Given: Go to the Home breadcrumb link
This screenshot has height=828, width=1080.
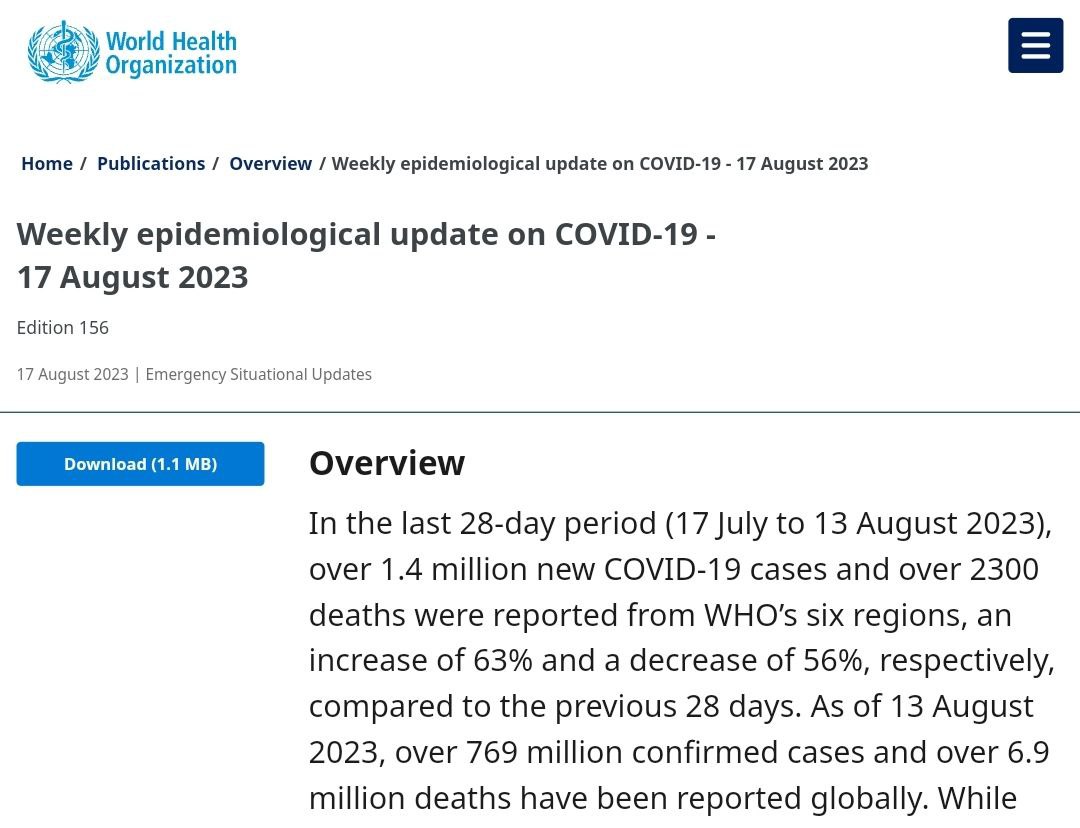Looking at the screenshot, I should point(47,164).
